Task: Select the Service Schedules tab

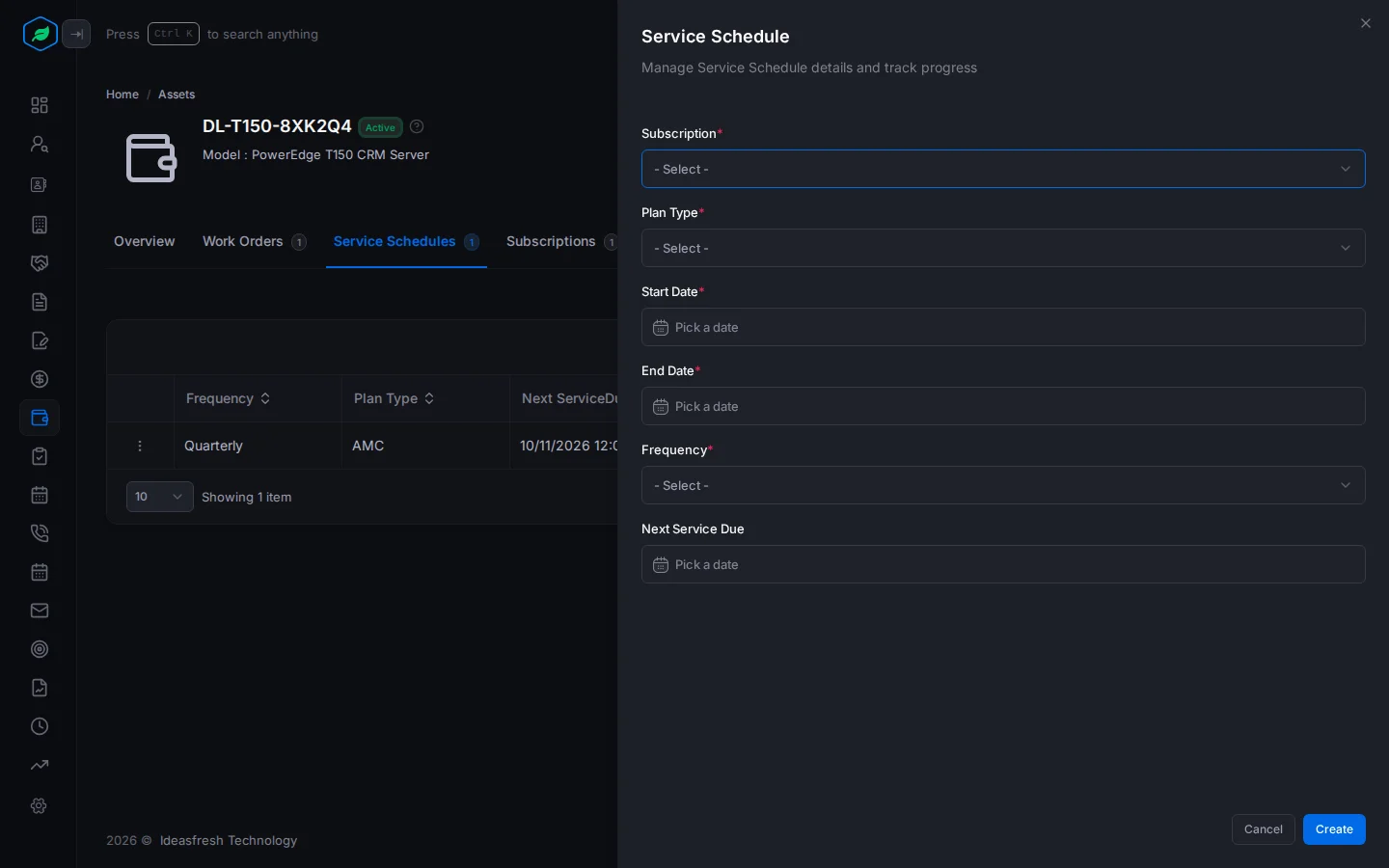Action: click(x=406, y=241)
